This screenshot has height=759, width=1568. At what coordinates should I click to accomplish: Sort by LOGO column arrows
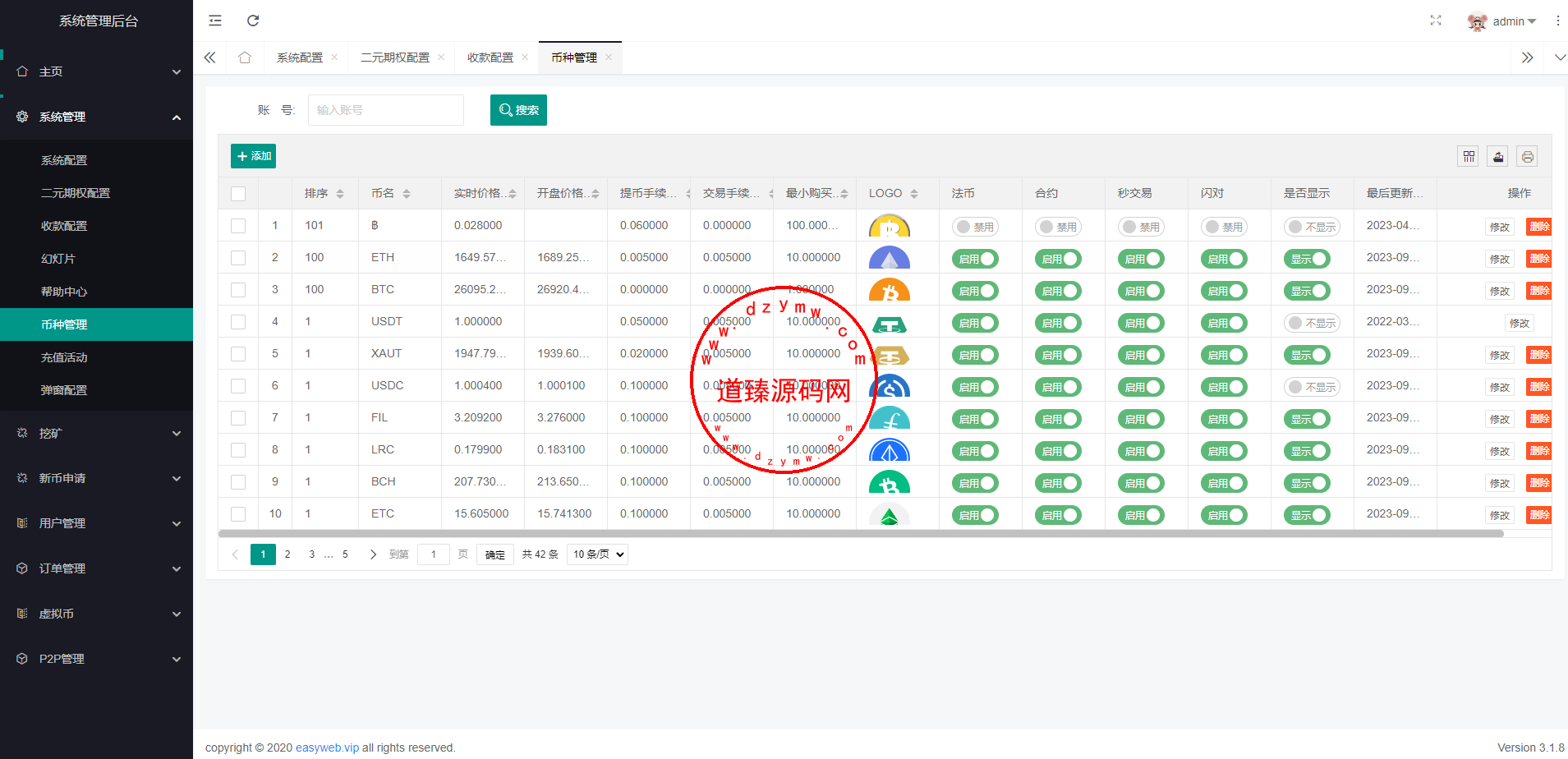click(914, 194)
